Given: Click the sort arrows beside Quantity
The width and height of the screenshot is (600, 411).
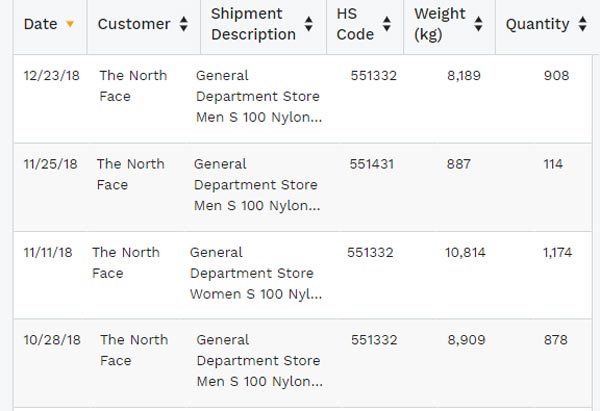Looking at the screenshot, I should point(582,25).
